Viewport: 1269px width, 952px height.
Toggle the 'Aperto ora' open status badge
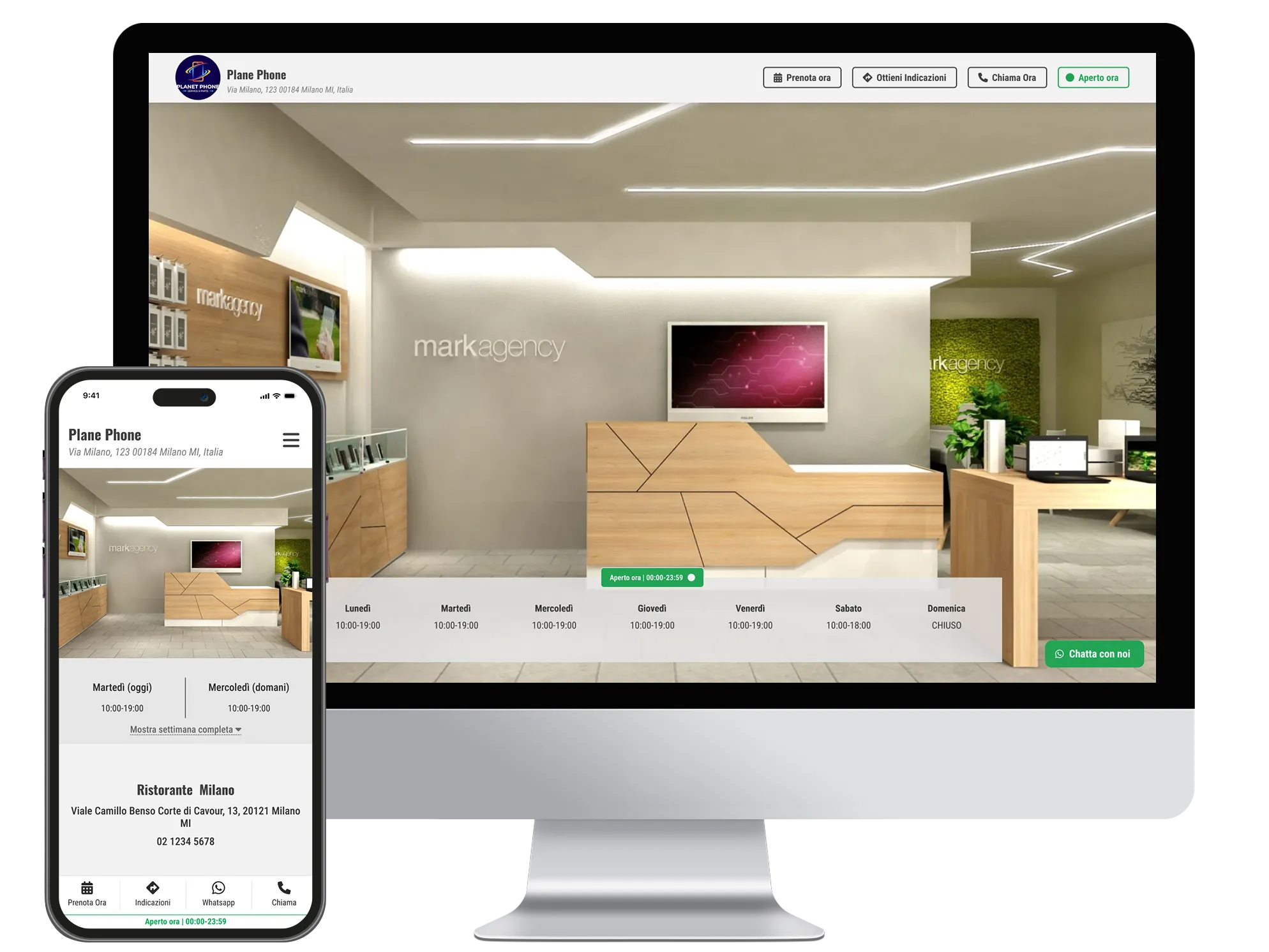pos(1094,78)
